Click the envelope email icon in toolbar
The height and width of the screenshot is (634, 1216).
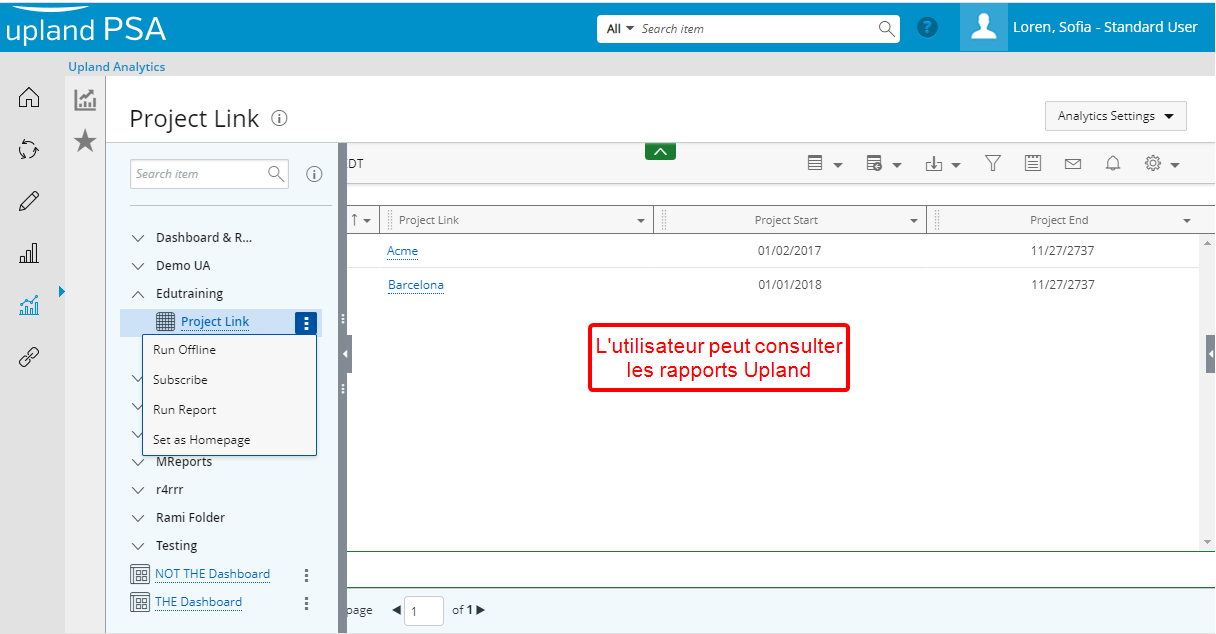click(1072, 164)
